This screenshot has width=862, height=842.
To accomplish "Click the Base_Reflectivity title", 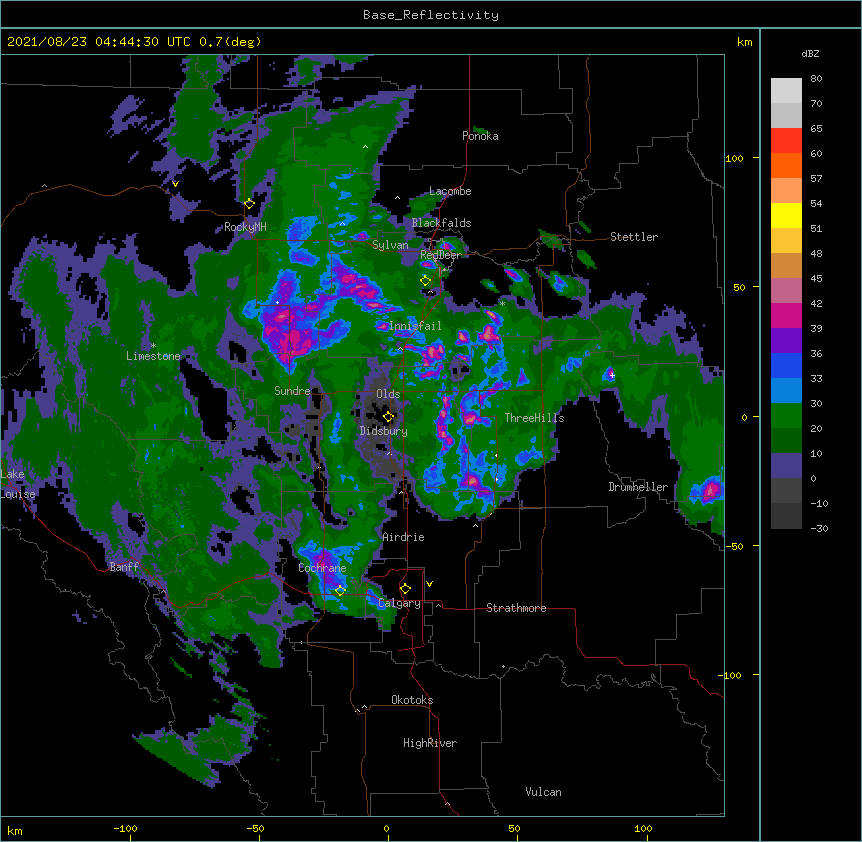I will (x=431, y=15).
